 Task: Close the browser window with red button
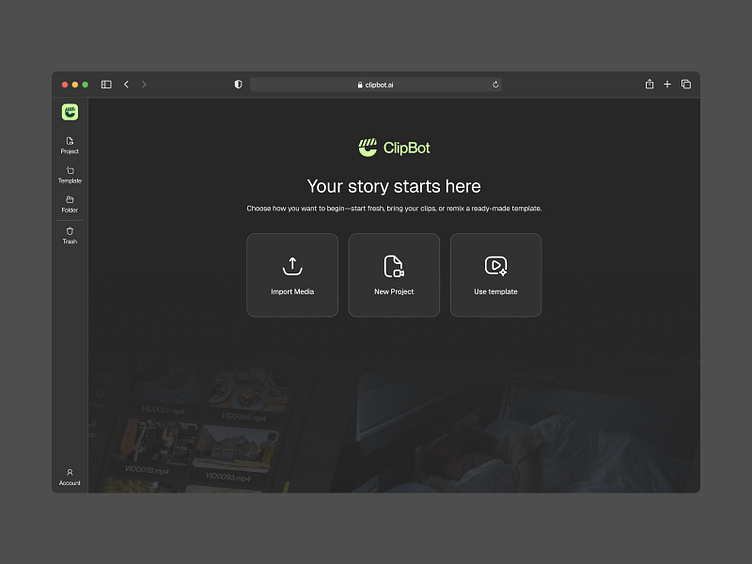[65, 84]
